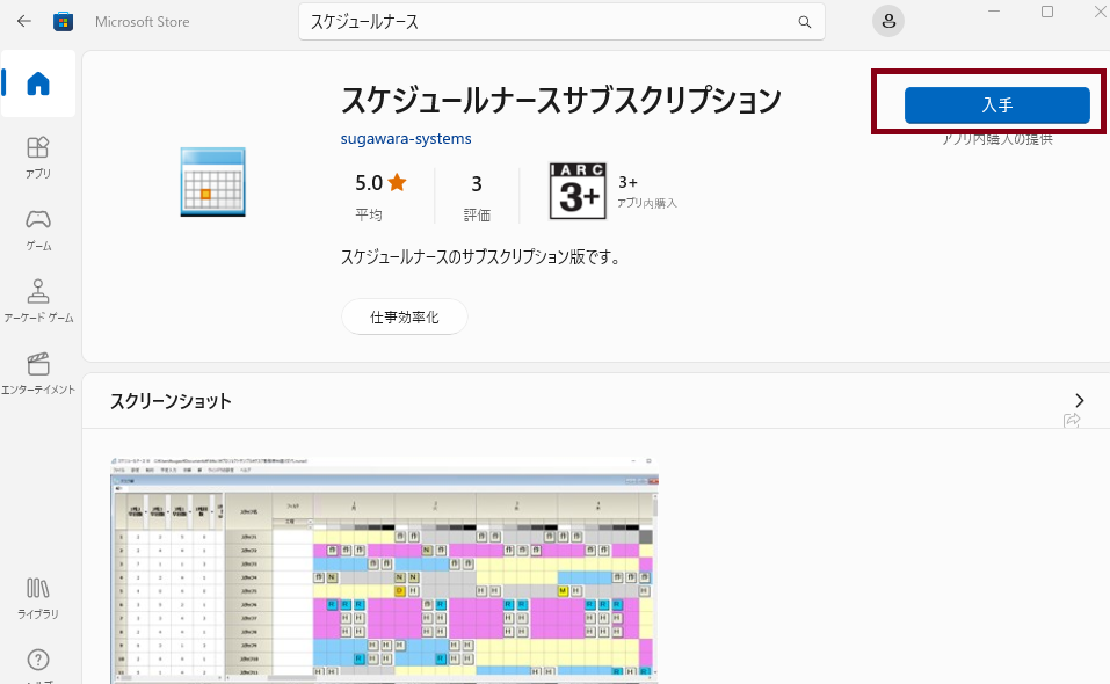
Task: Open the user account profile icon
Action: pos(888,21)
